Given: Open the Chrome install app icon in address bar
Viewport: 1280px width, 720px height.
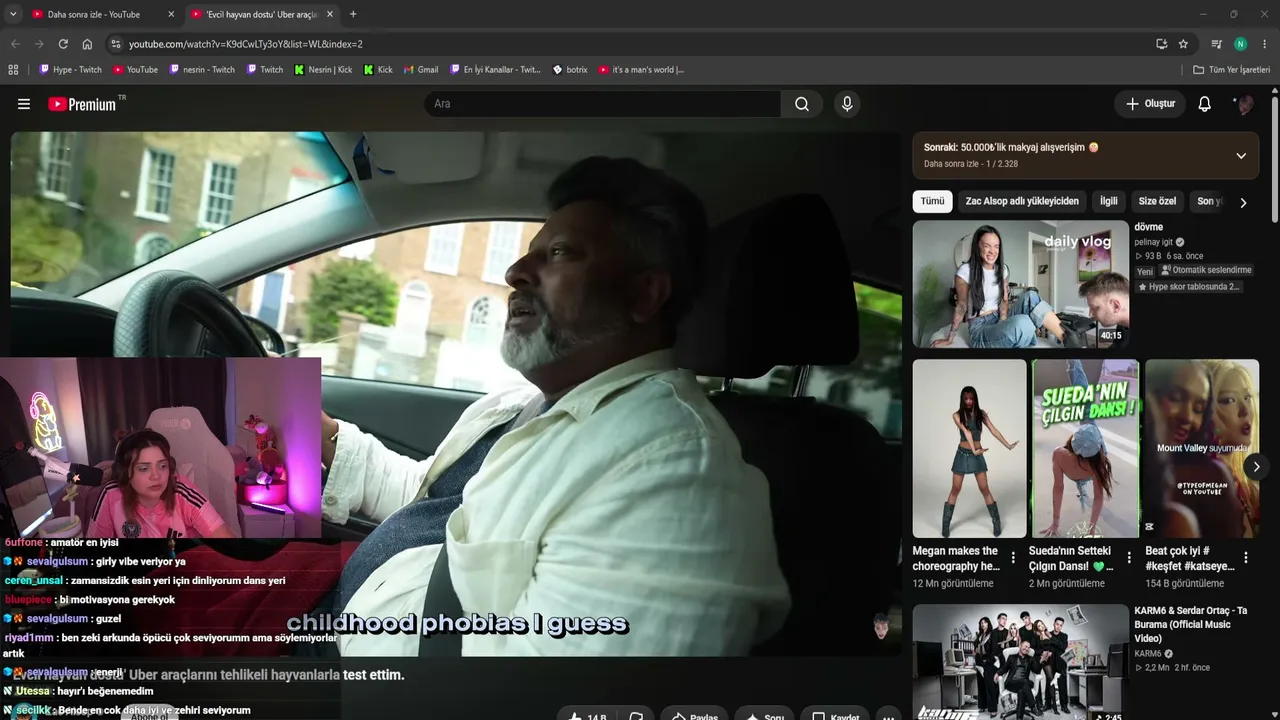Looking at the screenshot, I should 1161,44.
